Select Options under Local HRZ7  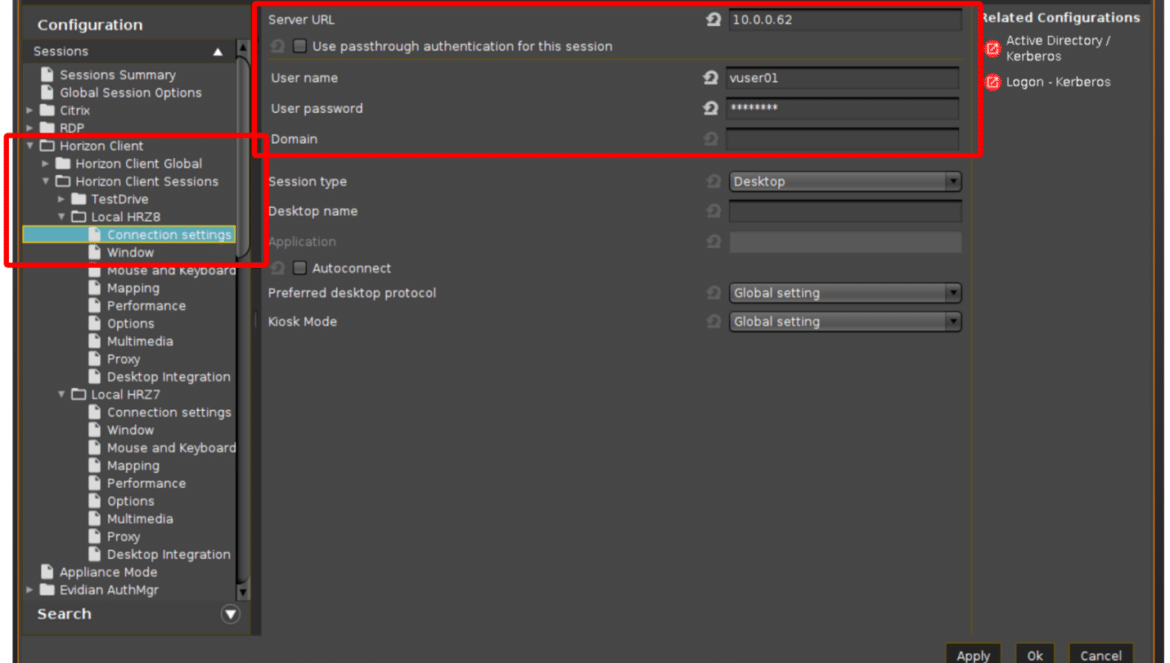click(131, 501)
